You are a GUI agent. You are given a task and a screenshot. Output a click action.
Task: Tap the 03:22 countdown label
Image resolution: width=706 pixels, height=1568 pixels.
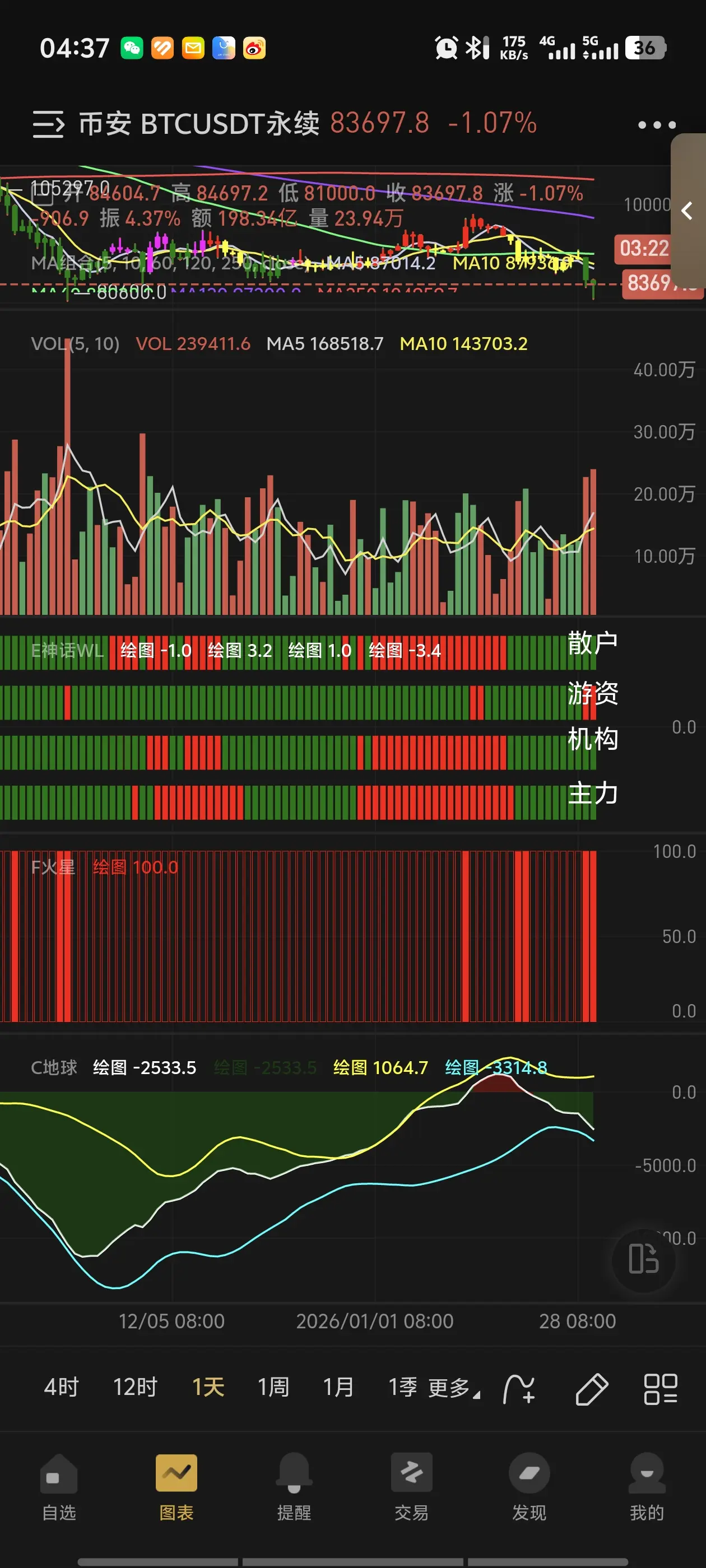pos(644,248)
